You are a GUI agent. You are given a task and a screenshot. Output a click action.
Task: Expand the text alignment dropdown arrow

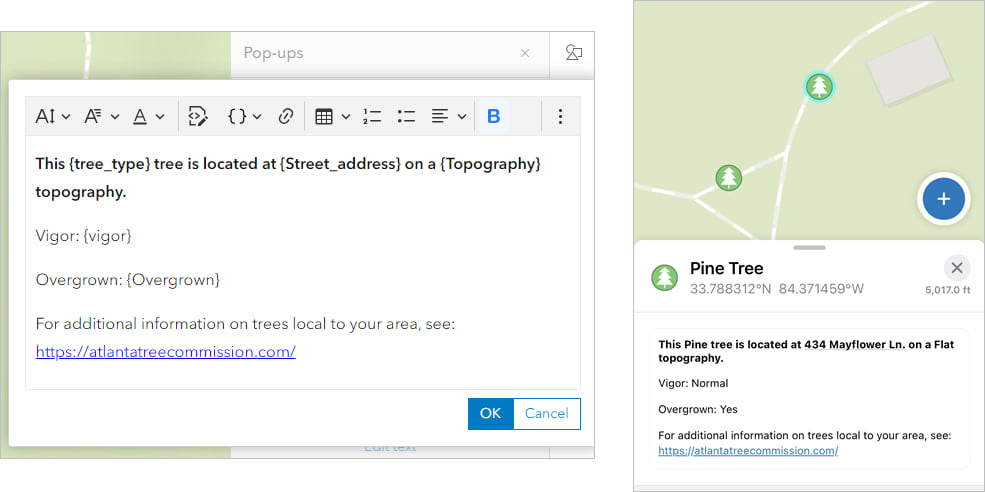462,117
